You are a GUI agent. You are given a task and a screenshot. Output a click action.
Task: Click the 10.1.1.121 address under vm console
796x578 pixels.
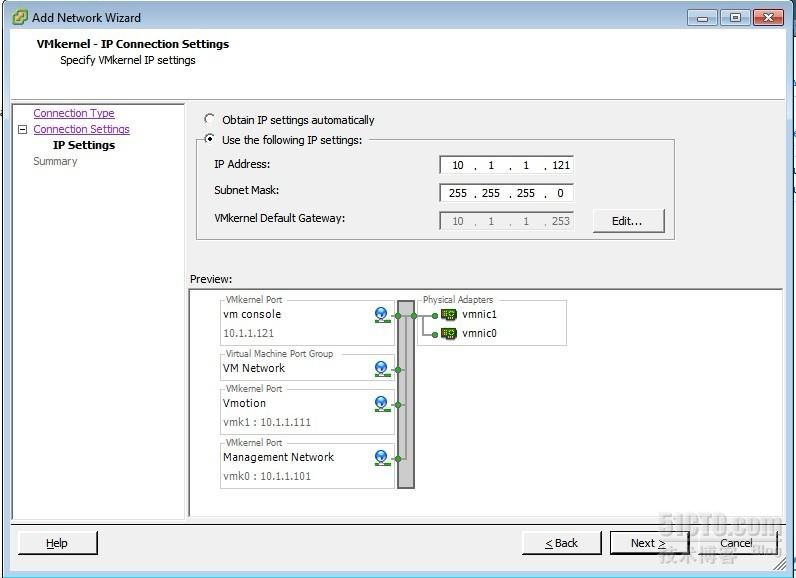[248, 333]
